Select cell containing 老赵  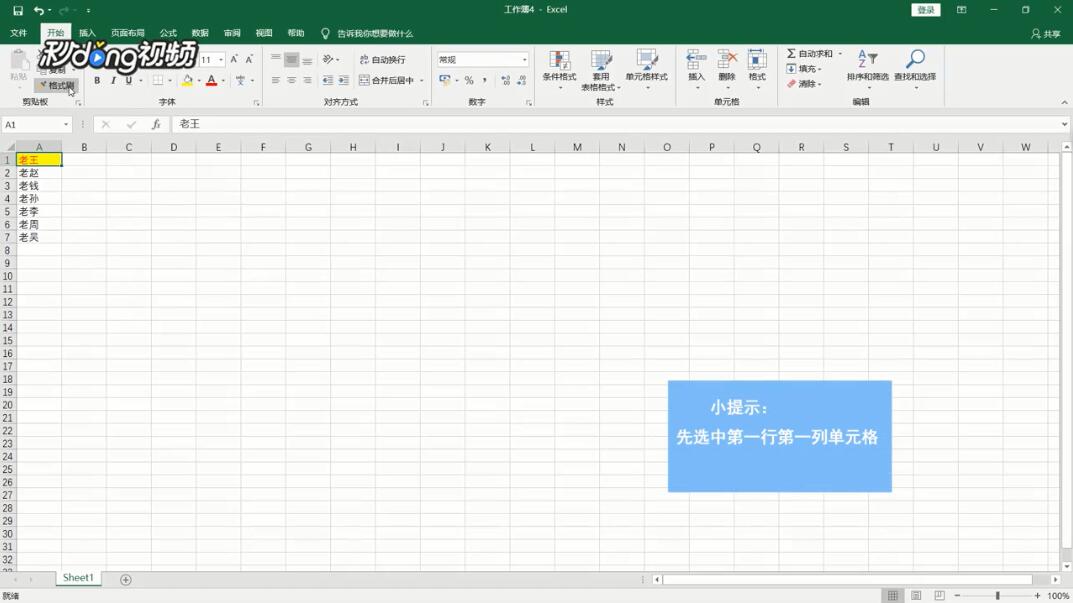click(39, 172)
